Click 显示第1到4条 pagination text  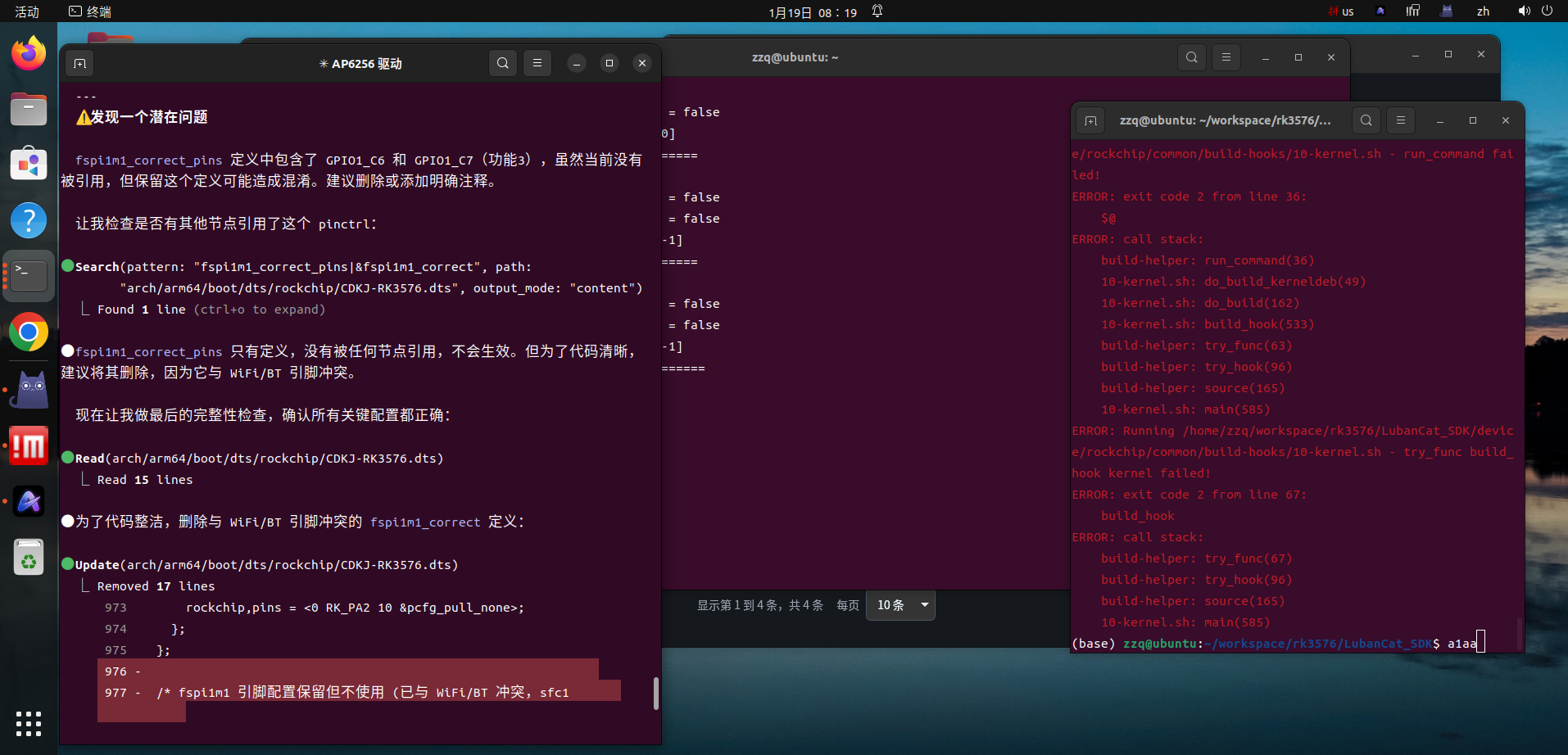pyautogui.click(x=759, y=605)
